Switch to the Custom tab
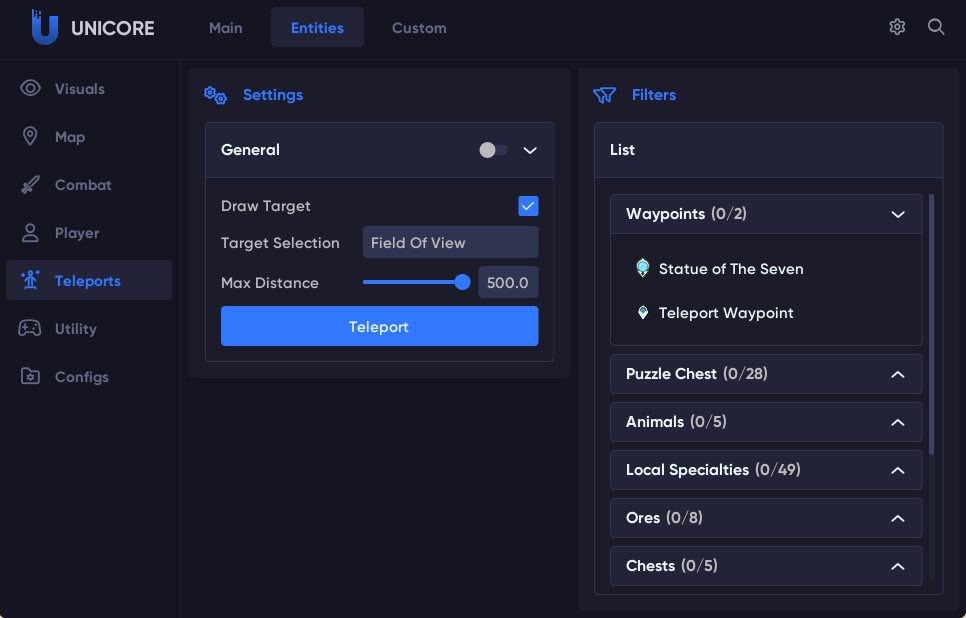This screenshot has height=618, width=966. pos(419,28)
